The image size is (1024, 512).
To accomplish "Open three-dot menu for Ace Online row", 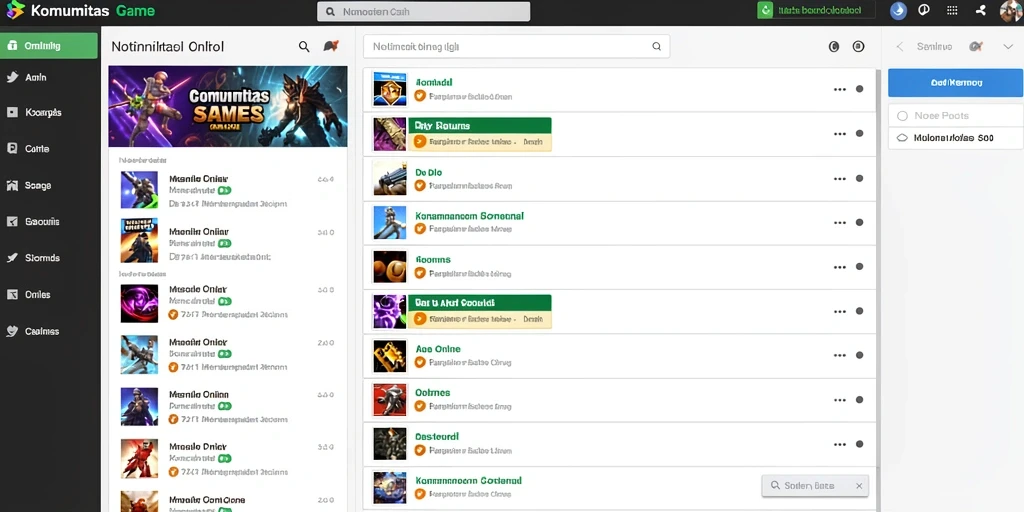I will point(840,355).
